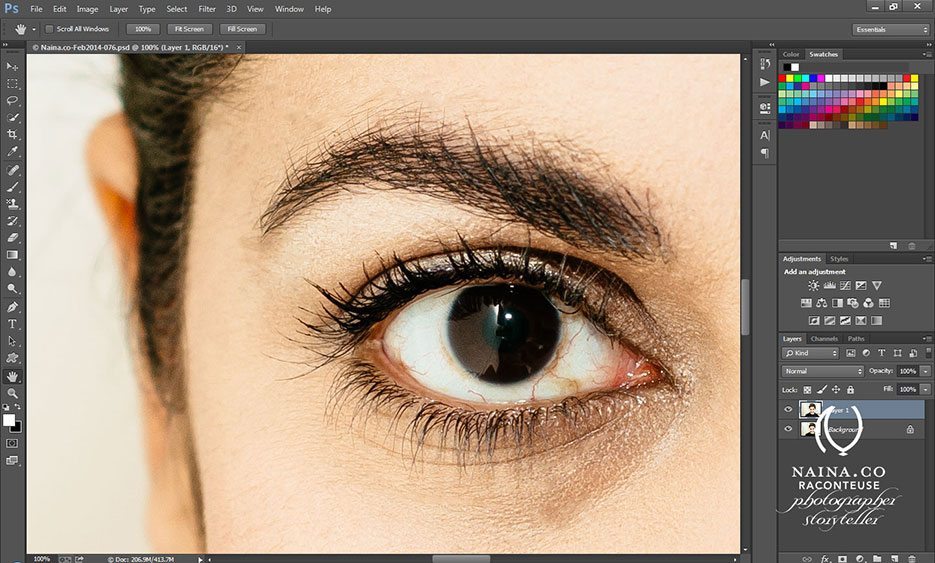
Task: Open the Normal blend mode dropdown
Action: pyautogui.click(x=822, y=371)
